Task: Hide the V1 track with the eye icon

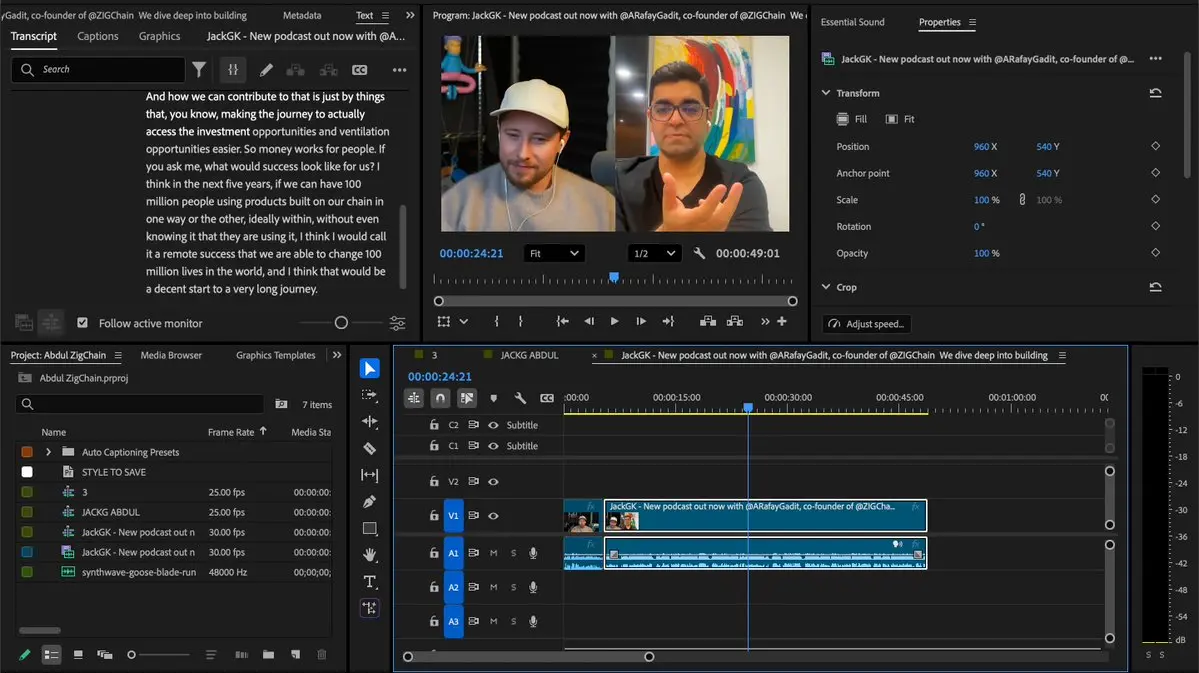Action: 493,516
